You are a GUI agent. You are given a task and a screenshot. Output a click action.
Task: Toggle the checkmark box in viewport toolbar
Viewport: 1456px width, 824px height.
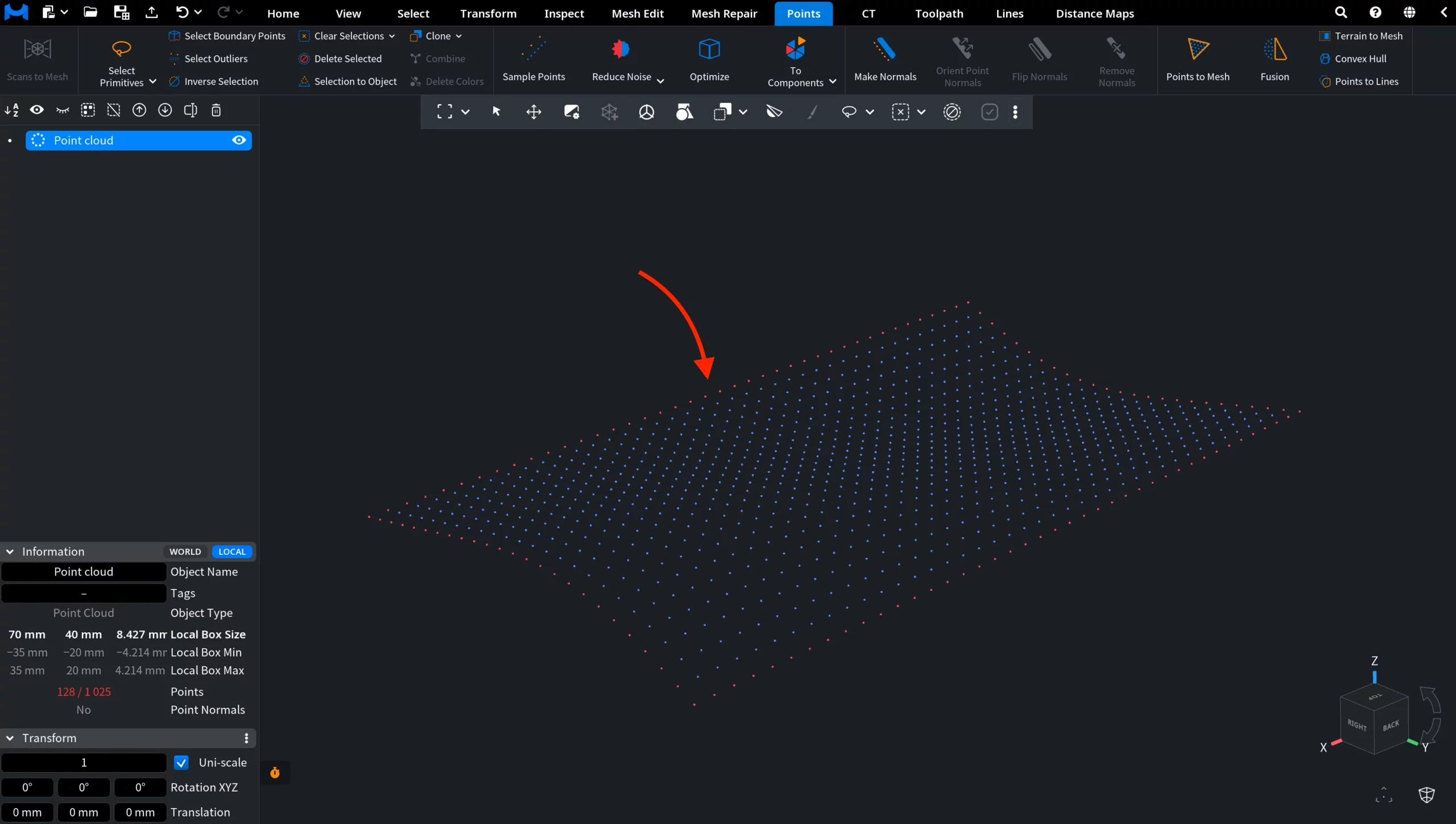point(990,112)
